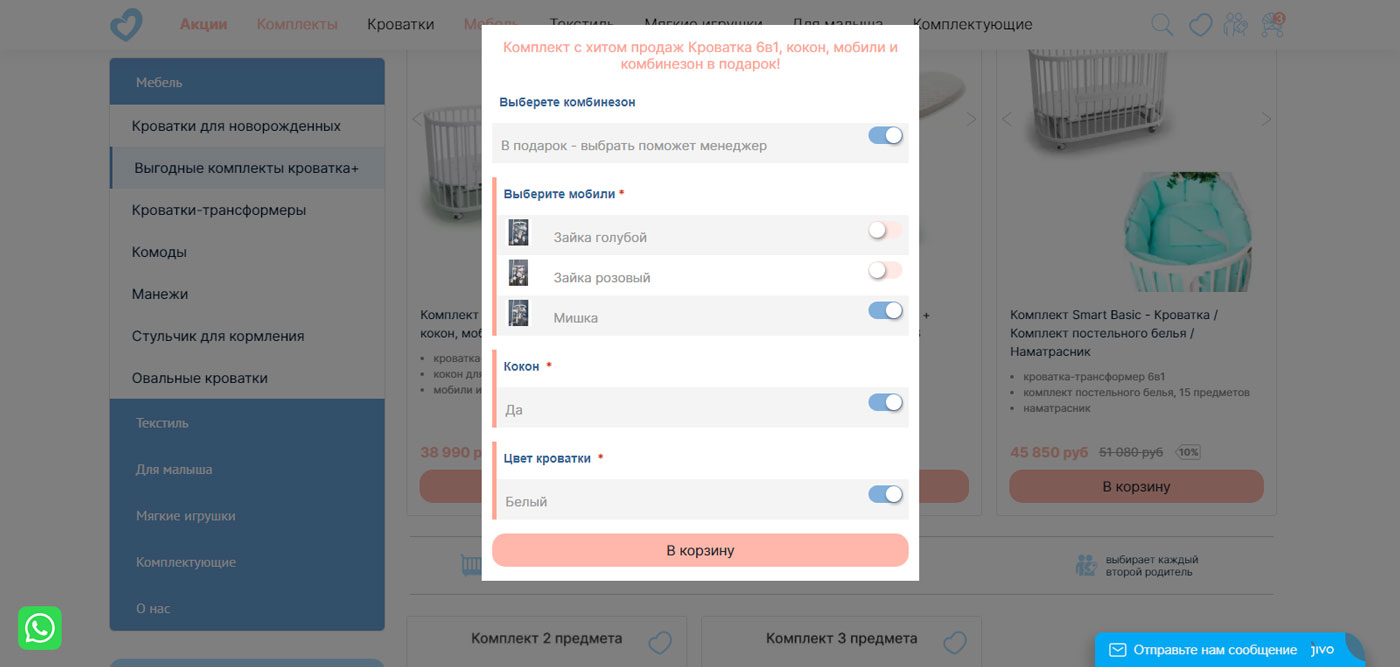Open the stroller cart icon
1400x667 pixels.
[1273, 24]
